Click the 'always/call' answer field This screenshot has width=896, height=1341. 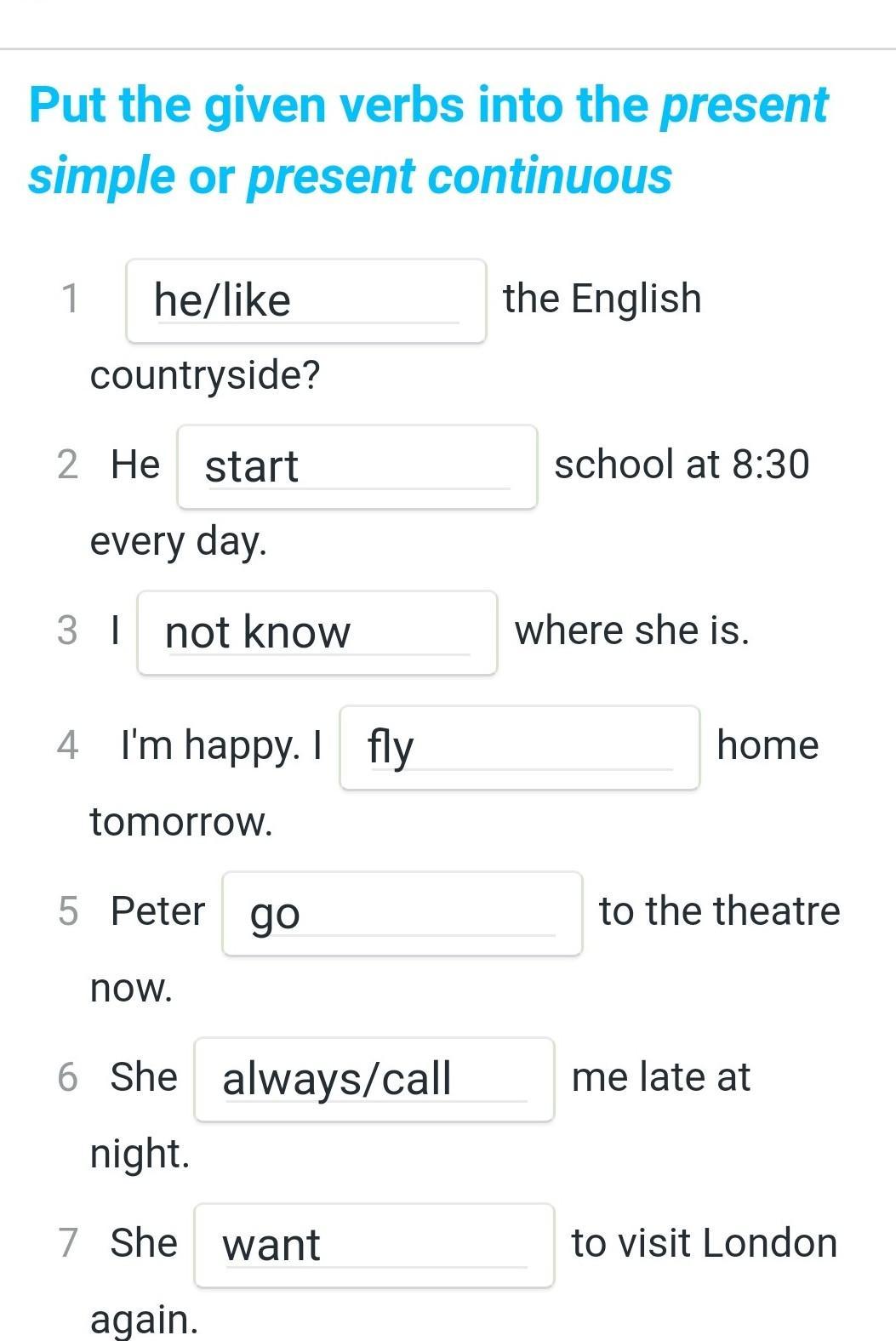pyautogui.click(x=374, y=1080)
